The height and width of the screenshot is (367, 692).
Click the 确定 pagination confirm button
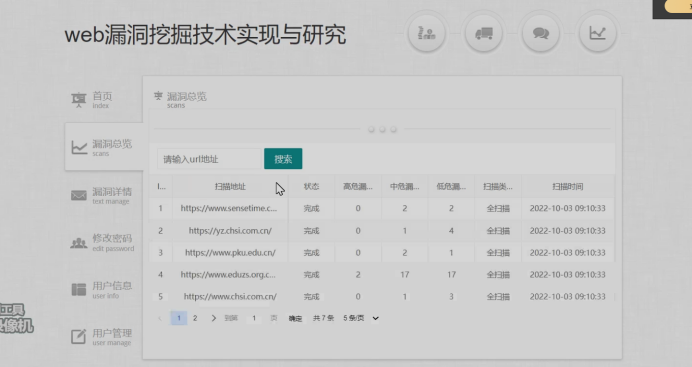point(295,318)
